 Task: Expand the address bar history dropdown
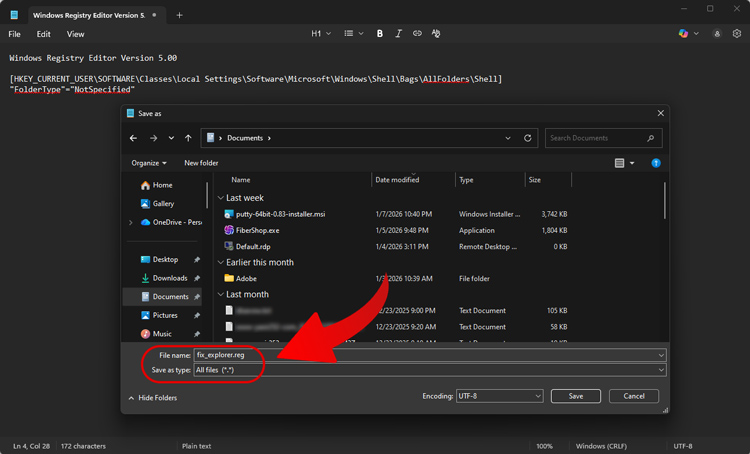coord(507,138)
